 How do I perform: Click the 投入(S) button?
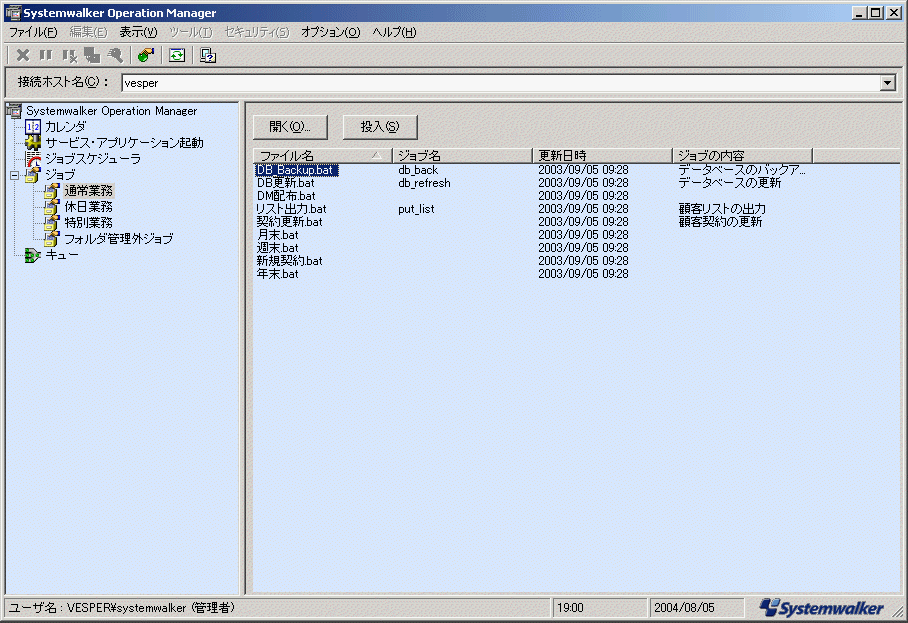point(380,127)
